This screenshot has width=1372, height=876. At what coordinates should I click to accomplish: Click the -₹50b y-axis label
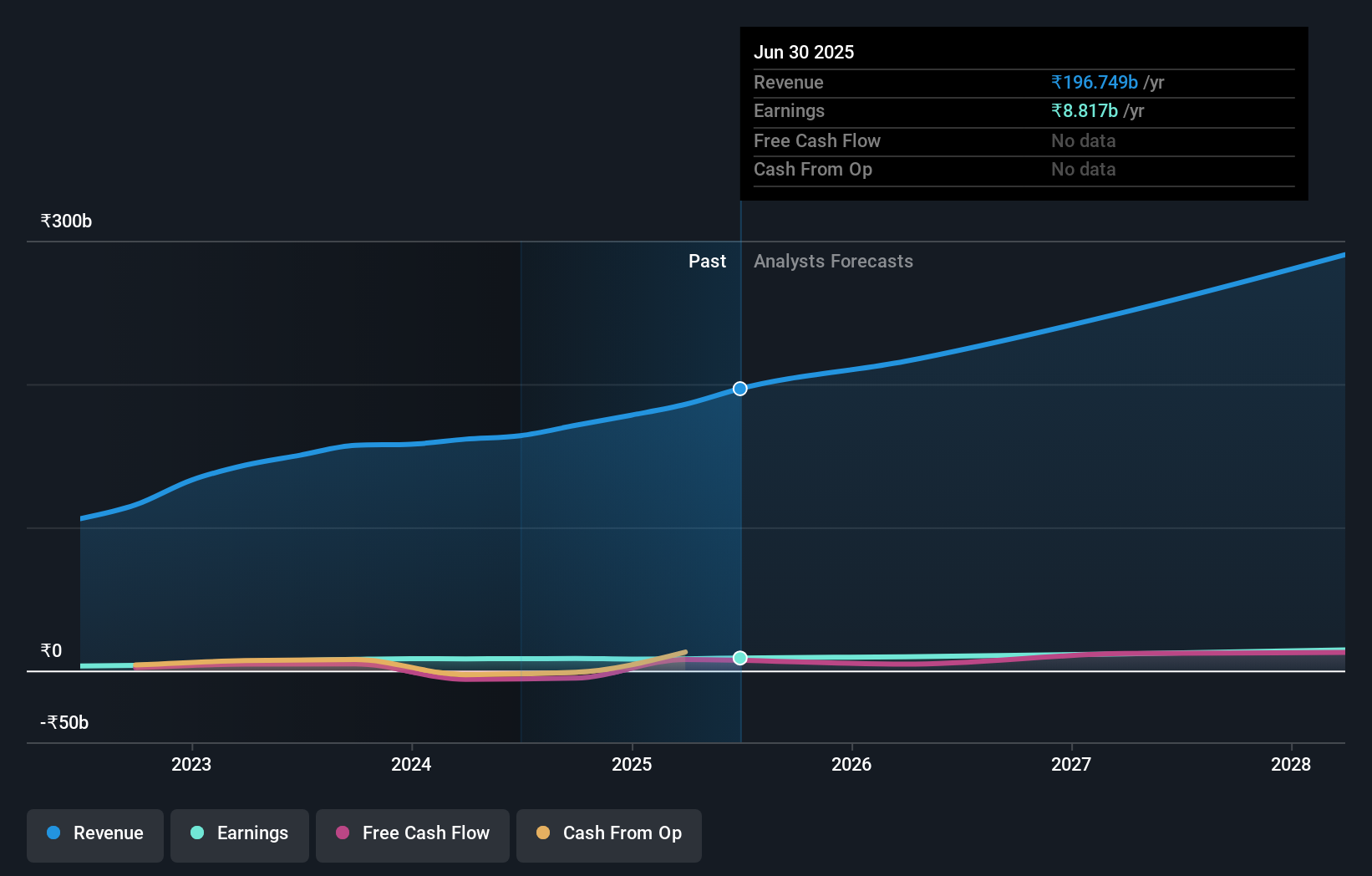click(64, 722)
